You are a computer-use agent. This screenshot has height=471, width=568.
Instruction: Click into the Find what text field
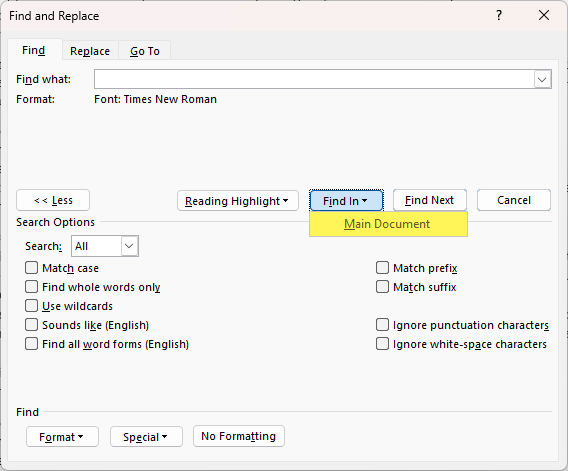point(314,79)
